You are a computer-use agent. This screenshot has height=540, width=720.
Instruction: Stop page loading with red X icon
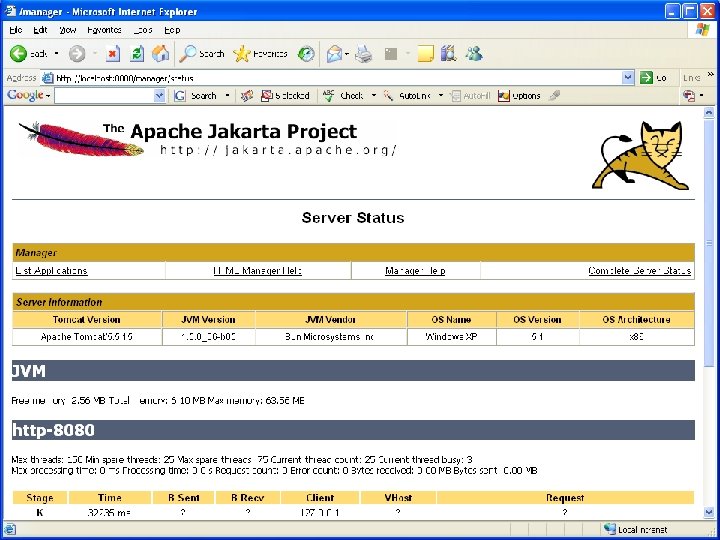coord(112,54)
